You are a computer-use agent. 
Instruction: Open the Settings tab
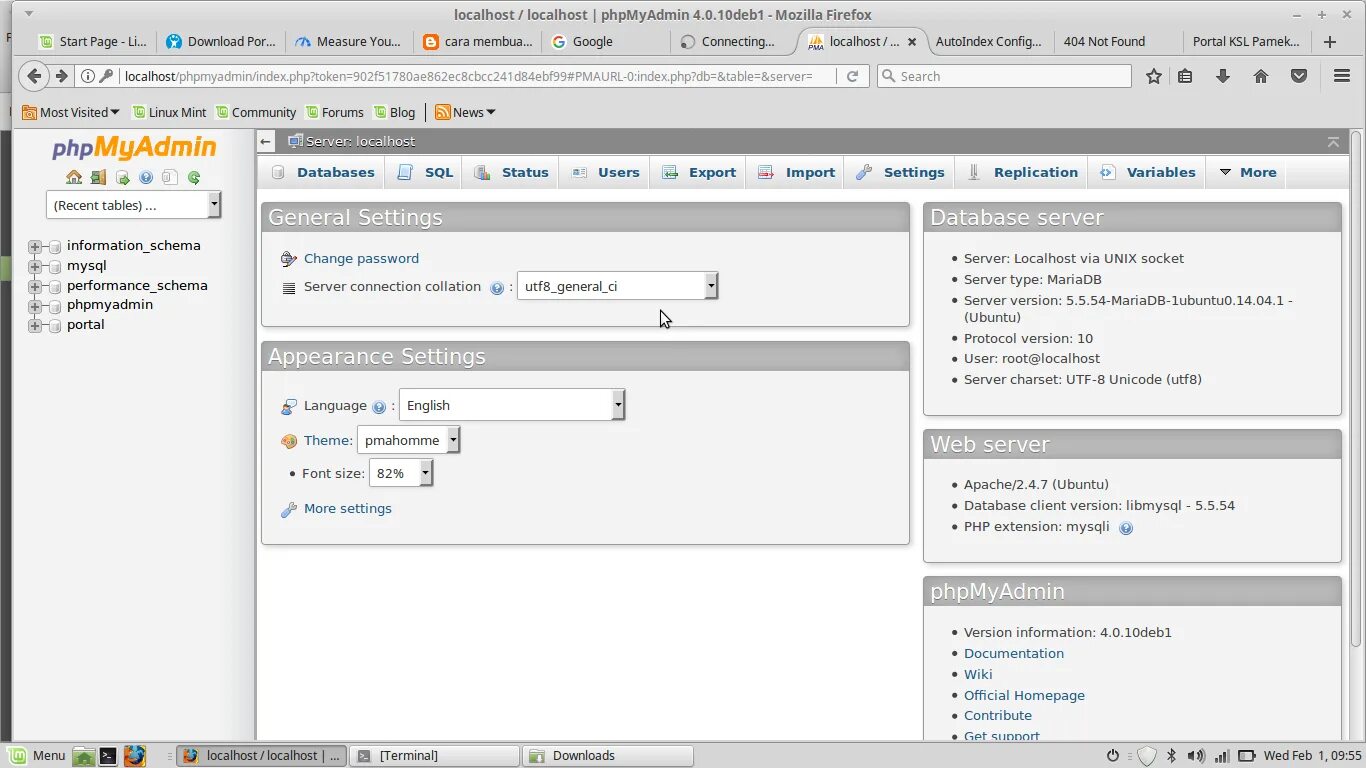(x=900, y=172)
